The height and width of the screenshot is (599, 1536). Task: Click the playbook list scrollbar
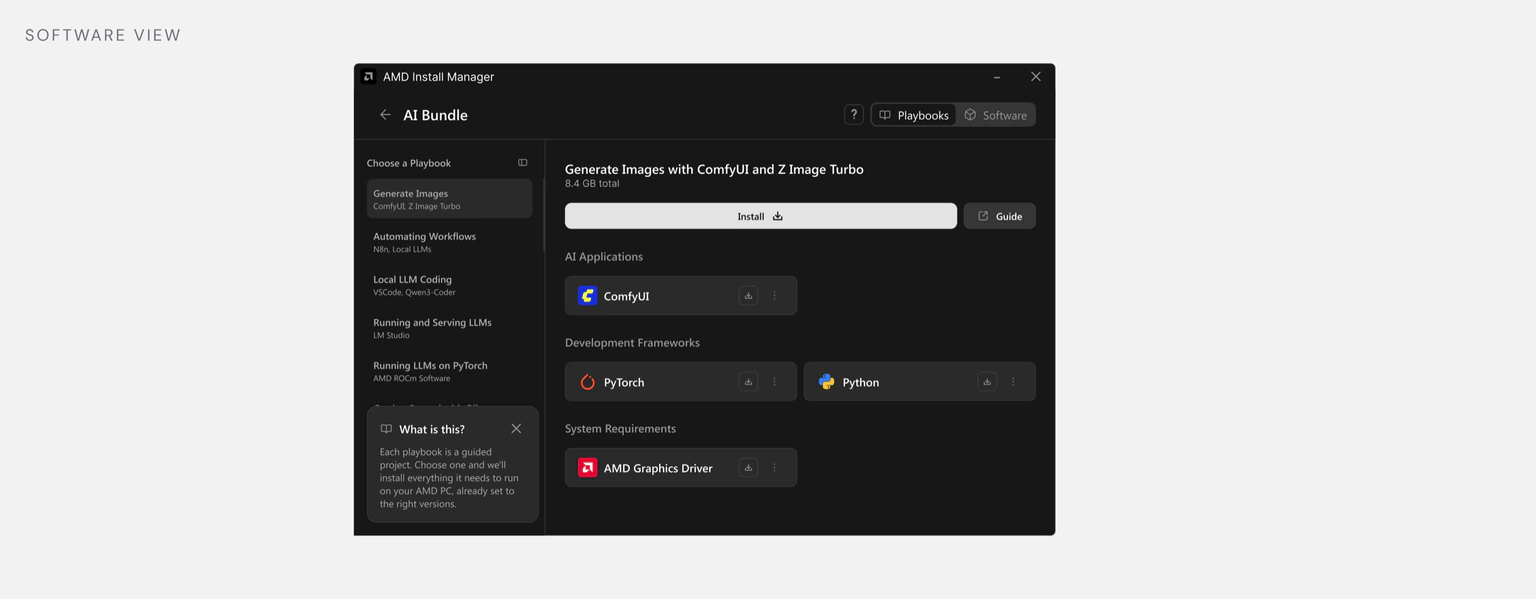(544, 215)
